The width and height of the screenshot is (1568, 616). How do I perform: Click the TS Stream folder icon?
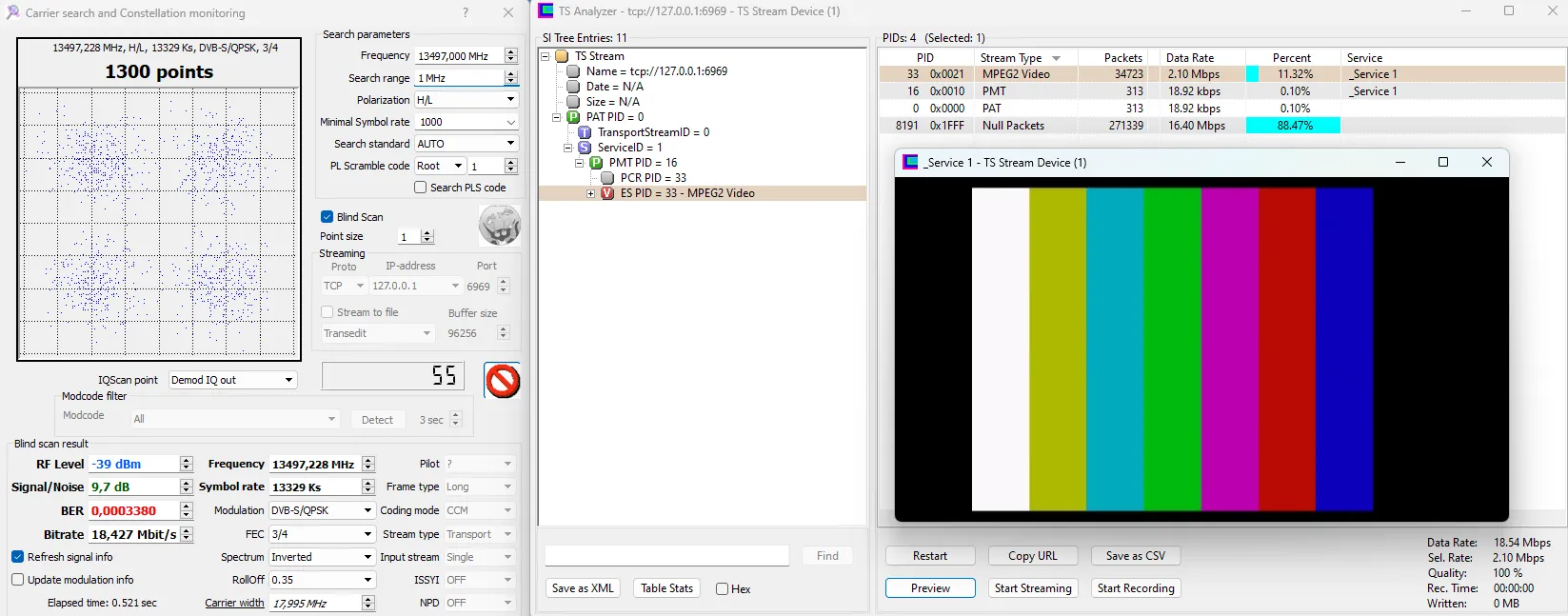coord(562,56)
